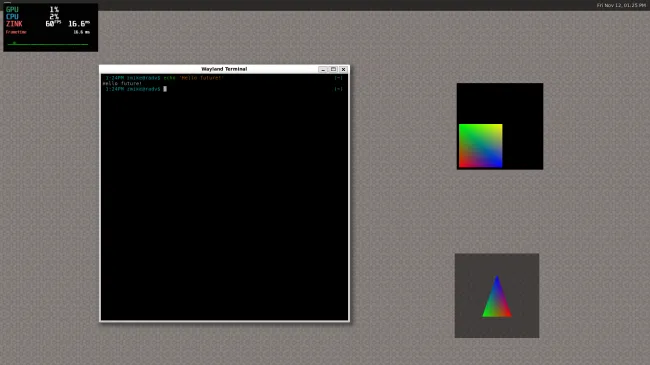650x365 pixels.
Task: Click the ZINK label in performance overlay
Action: [x=14, y=24]
